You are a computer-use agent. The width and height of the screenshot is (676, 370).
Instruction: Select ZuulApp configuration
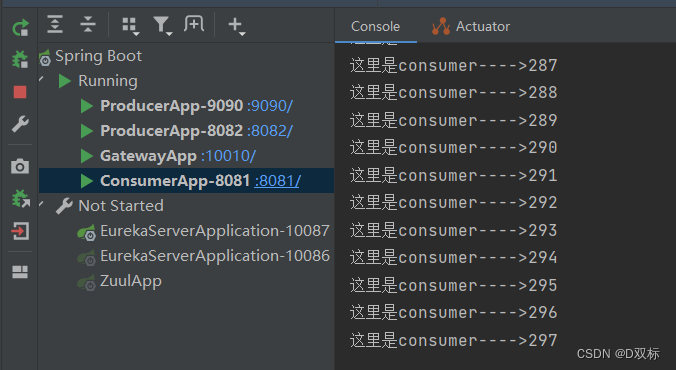[x=131, y=281]
